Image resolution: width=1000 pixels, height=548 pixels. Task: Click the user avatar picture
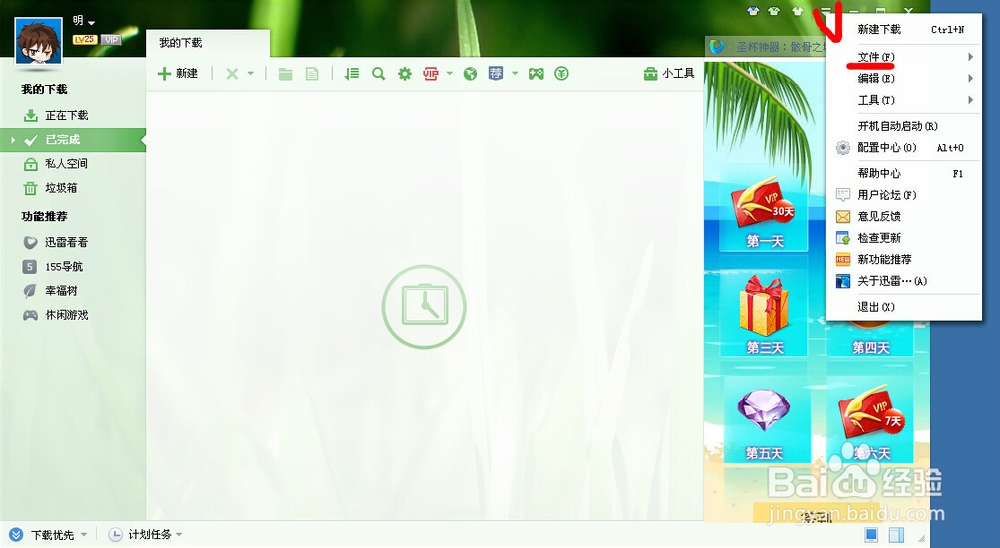tap(39, 41)
